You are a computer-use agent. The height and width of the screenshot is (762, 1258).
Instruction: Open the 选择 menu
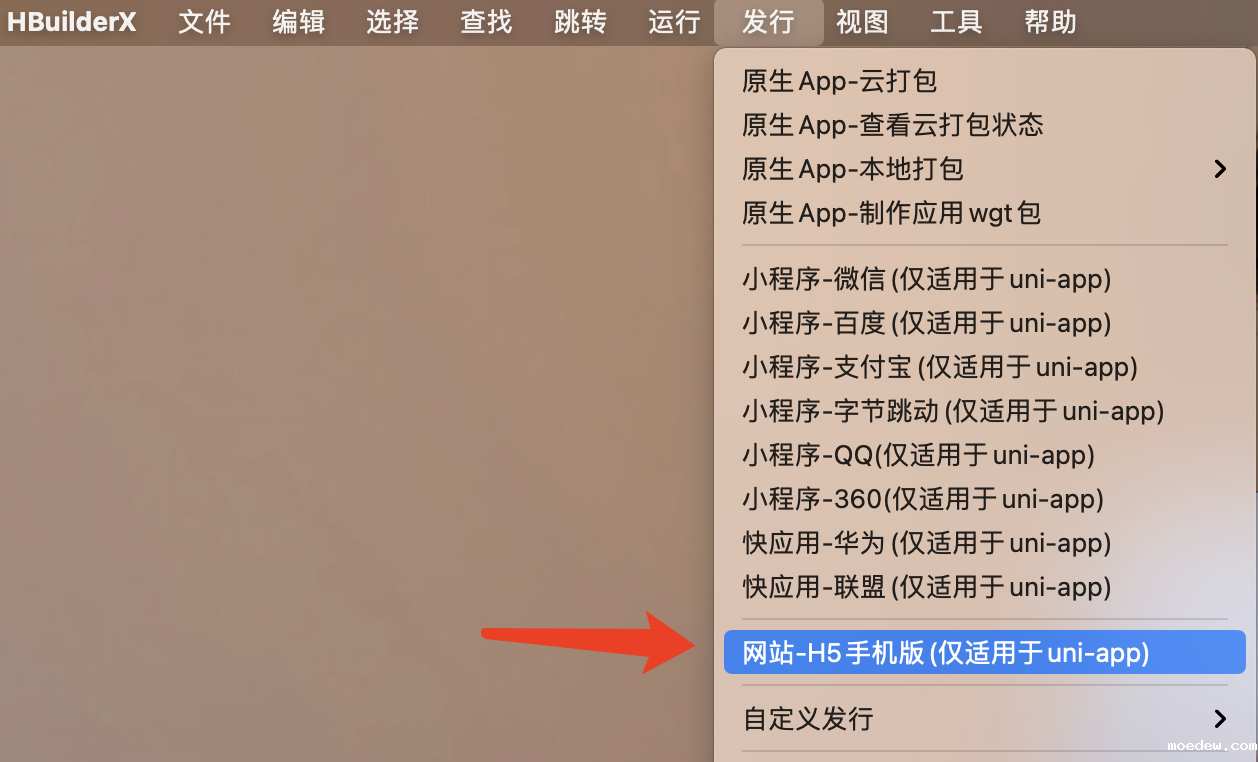click(x=392, y=21)
